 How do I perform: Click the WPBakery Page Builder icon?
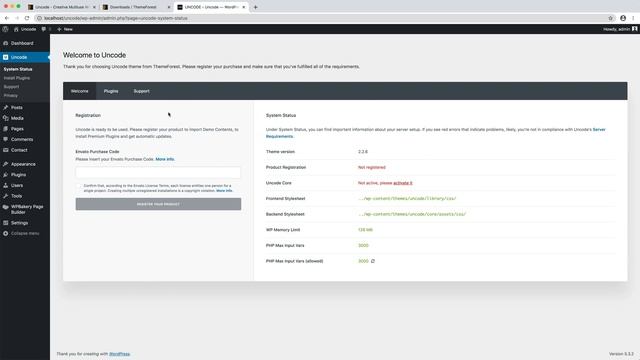point(6,207)
